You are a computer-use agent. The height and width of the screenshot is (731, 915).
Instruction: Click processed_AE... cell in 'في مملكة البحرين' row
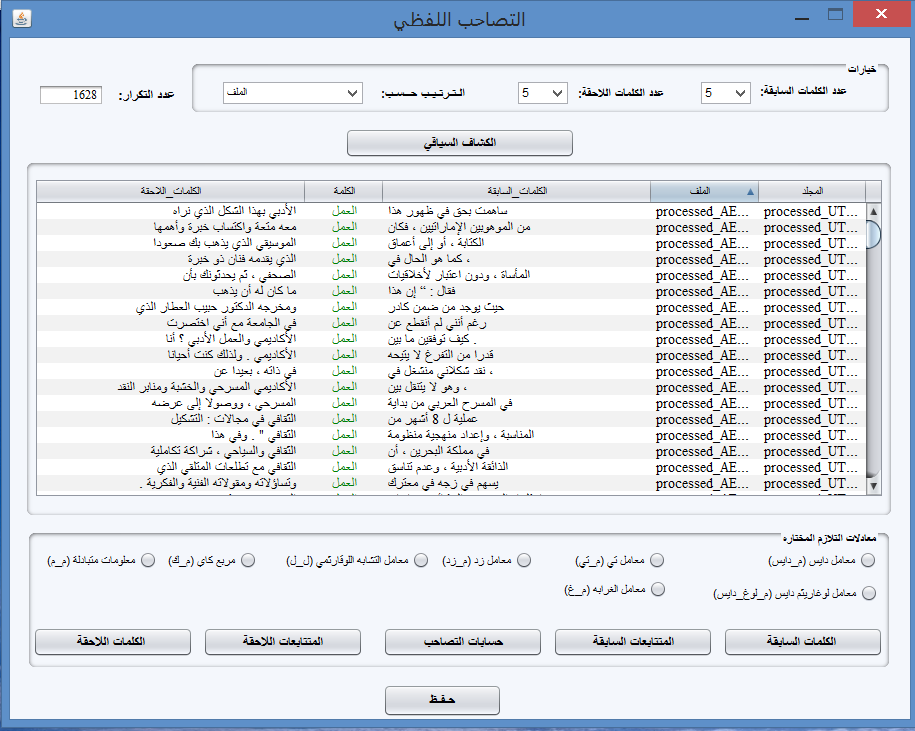pyautogui.click(x=704, y=452)
